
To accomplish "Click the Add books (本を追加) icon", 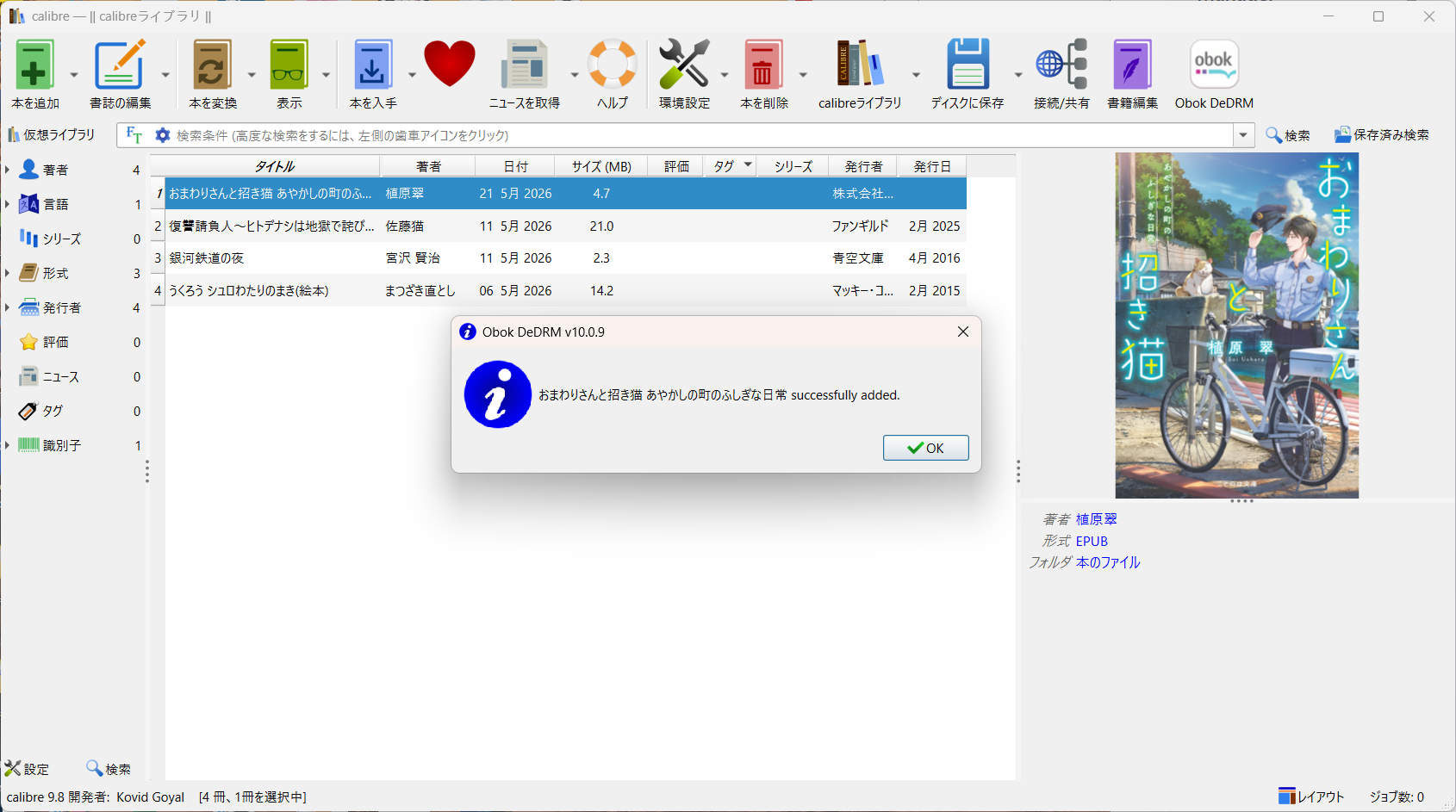I will click(34, 65).
